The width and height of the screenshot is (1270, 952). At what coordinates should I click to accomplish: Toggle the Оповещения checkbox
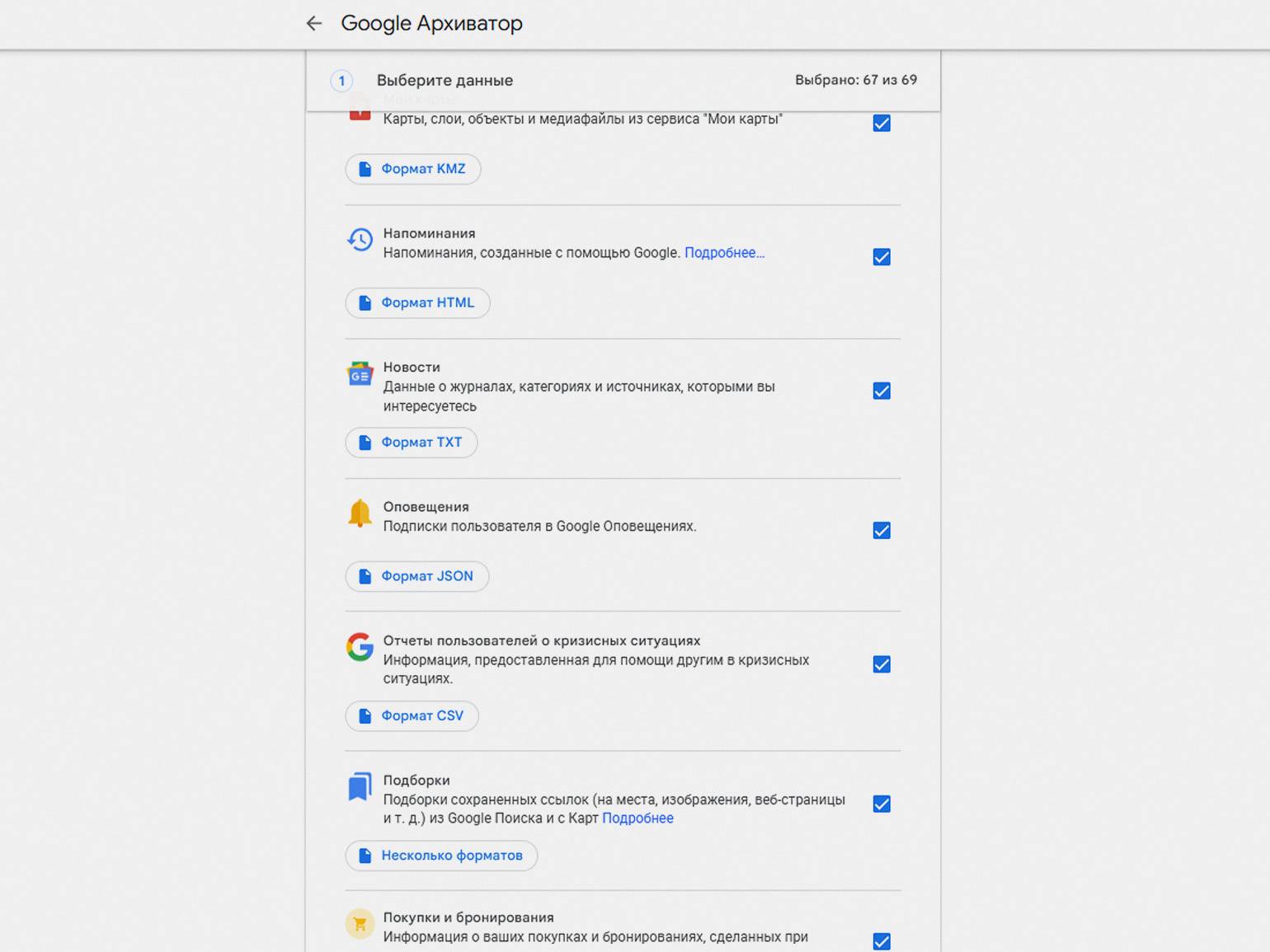click(882, 530)
